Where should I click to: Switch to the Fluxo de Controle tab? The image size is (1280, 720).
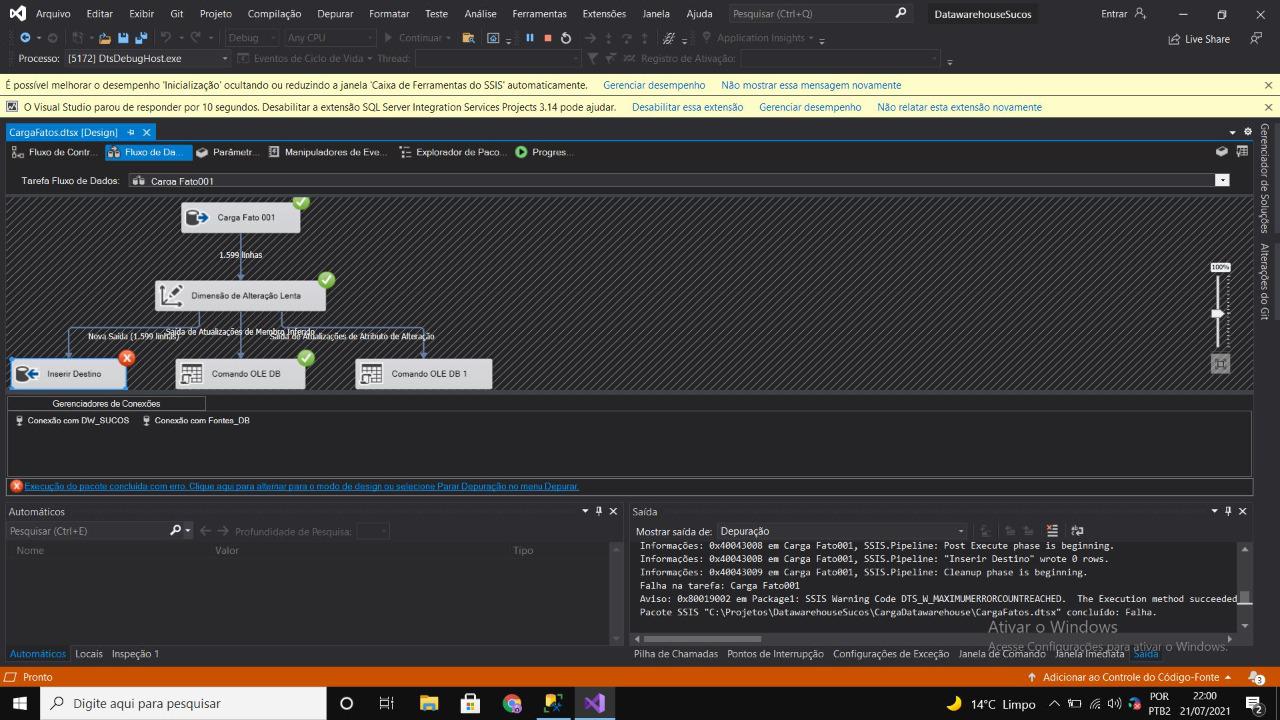coord(55,152)
